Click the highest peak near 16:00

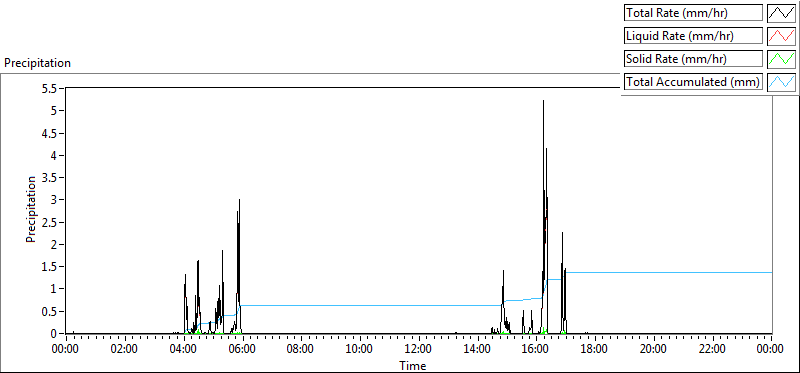coord(543,102)
